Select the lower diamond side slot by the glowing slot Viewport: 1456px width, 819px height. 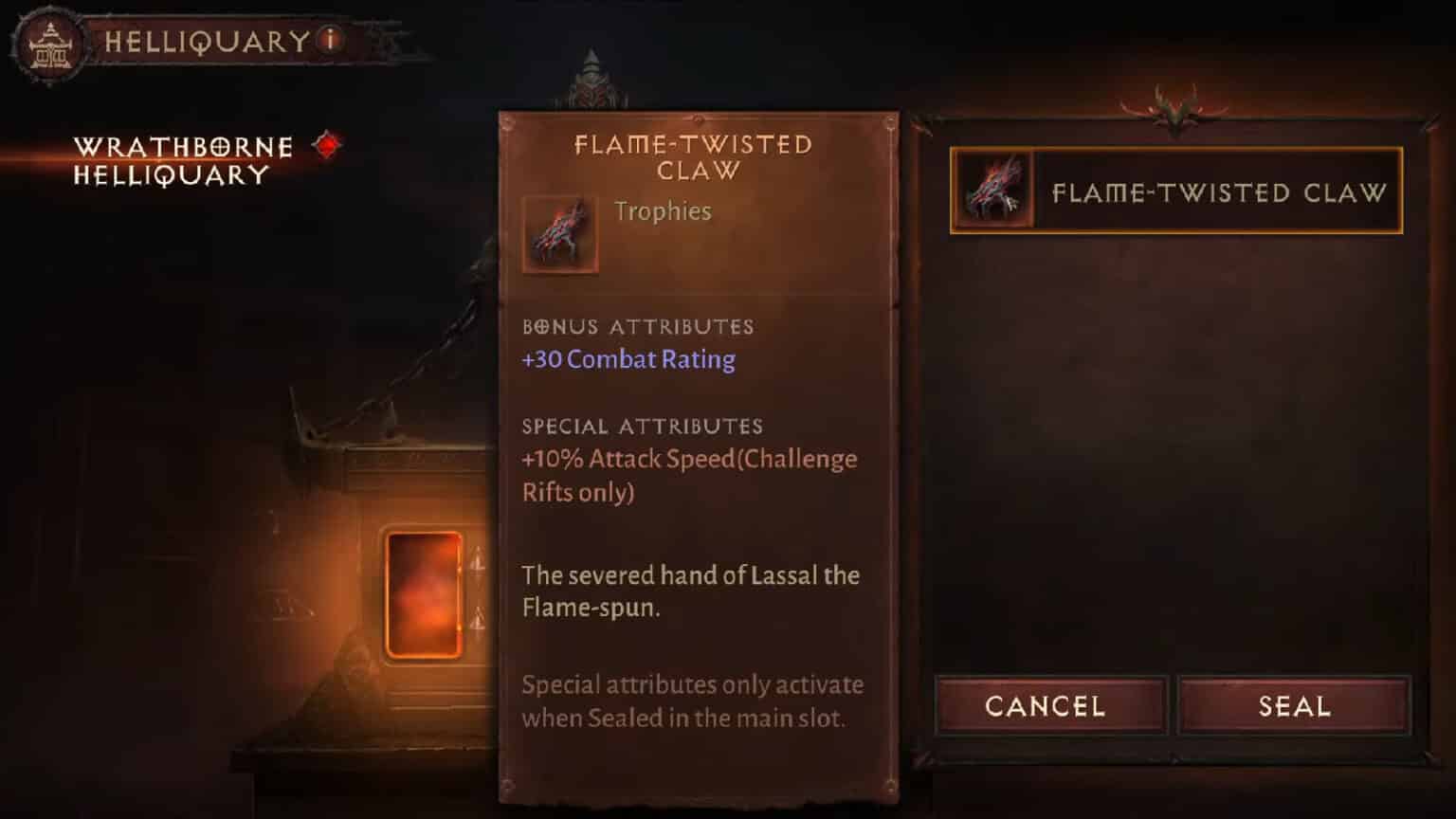(477, 620)
